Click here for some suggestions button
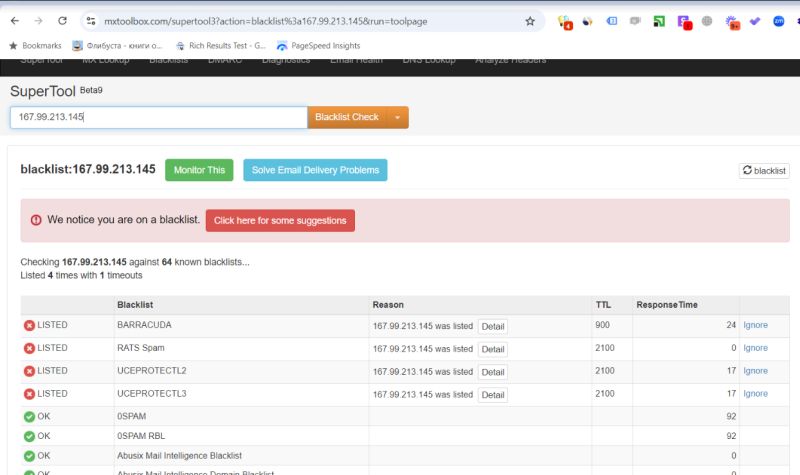Screen dimensions: 800x475 tap(280, 220)
